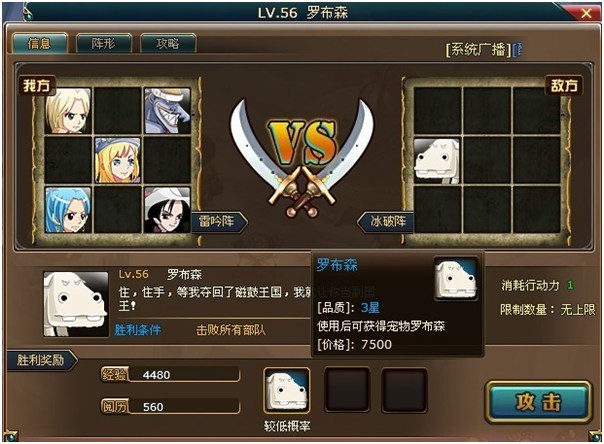
Task: Open the 攻略 tab
Action: [x=168, y=43]
